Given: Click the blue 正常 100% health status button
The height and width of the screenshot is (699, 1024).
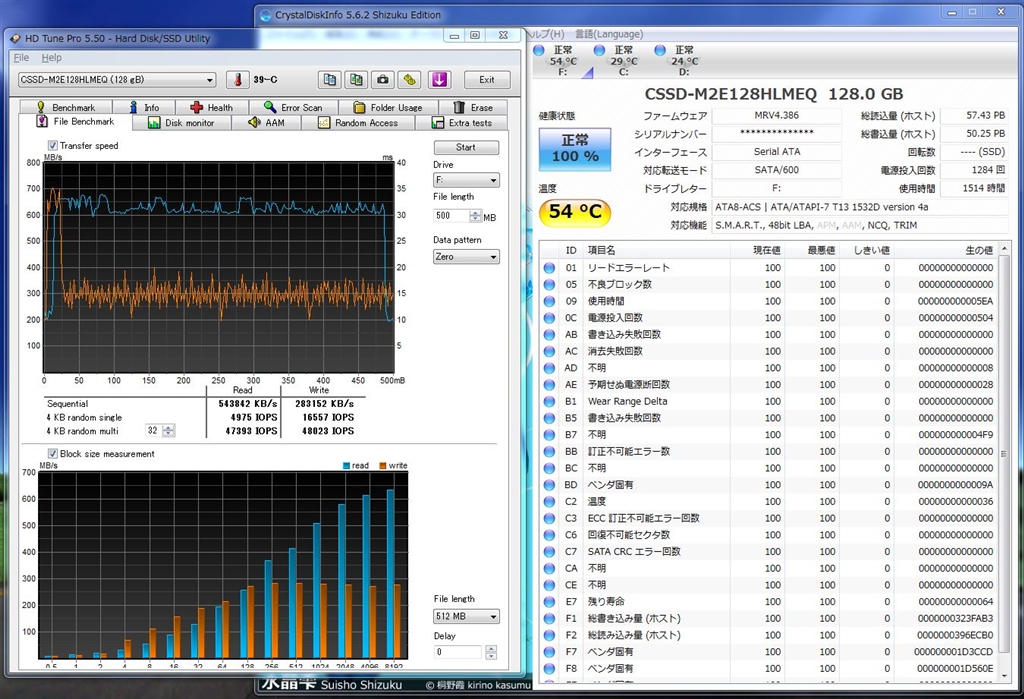Looking at the screenshot, I should (575, 150).
